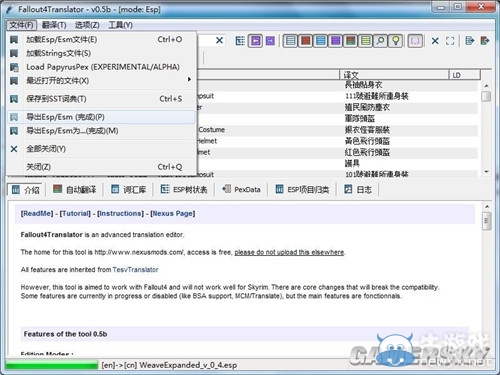The height and width of the screenshot is (375, 500).
Task: Click the light bulb toolbar icon
Action: click(x=396, y=41)
